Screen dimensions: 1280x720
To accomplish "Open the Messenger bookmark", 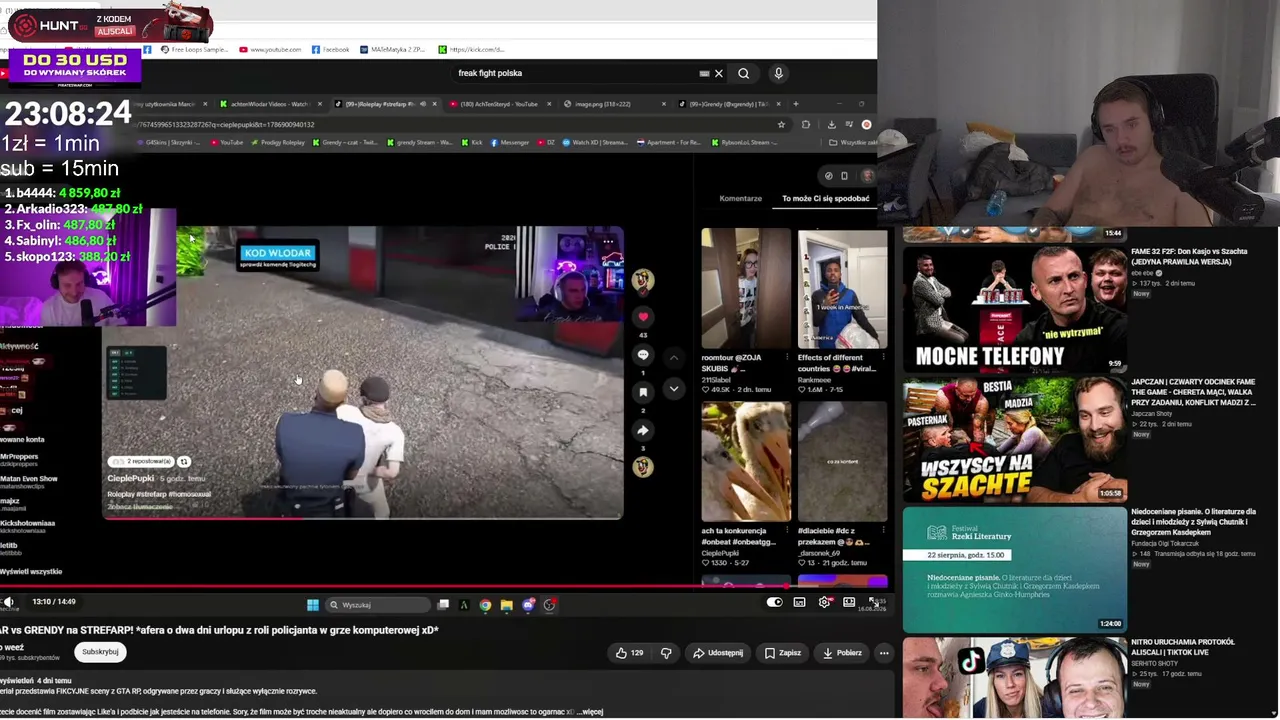I will point(508,143).
